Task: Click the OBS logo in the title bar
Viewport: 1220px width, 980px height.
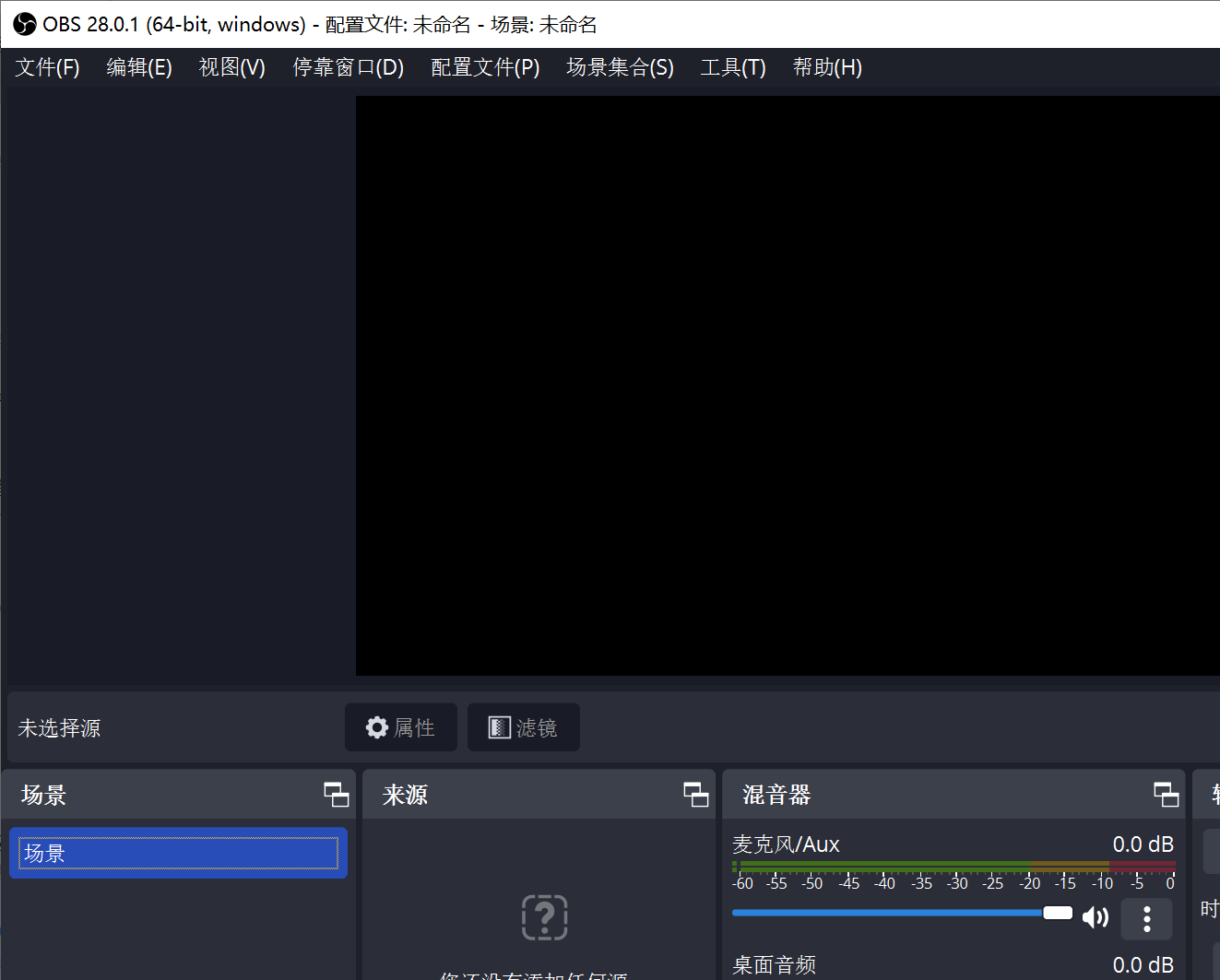Action: tap(24, 24)
